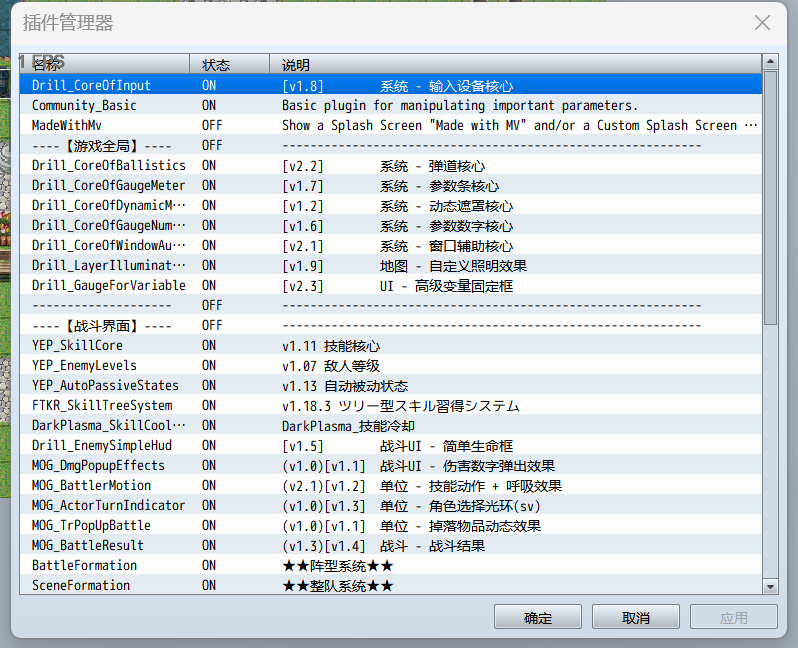Select Drill_CoreOfBallistics plugin row

[391, 165]
